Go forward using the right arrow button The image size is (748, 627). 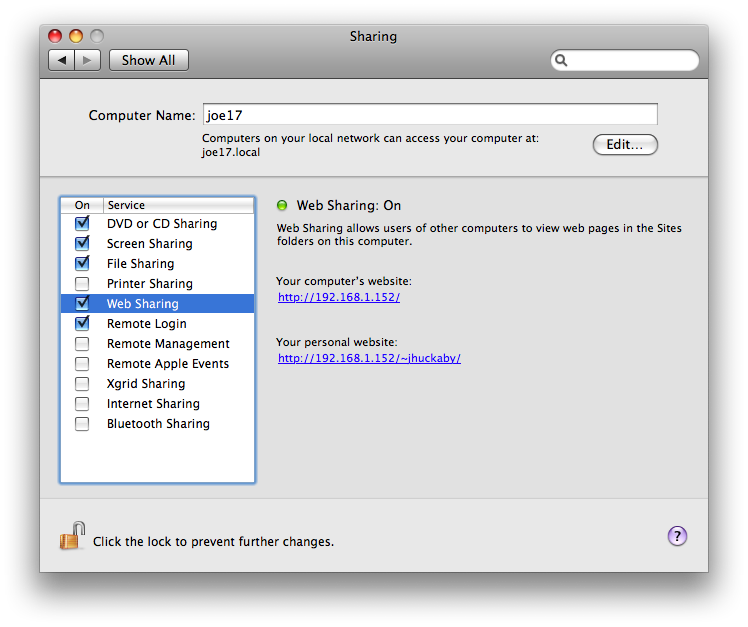[x=88, y=60]
